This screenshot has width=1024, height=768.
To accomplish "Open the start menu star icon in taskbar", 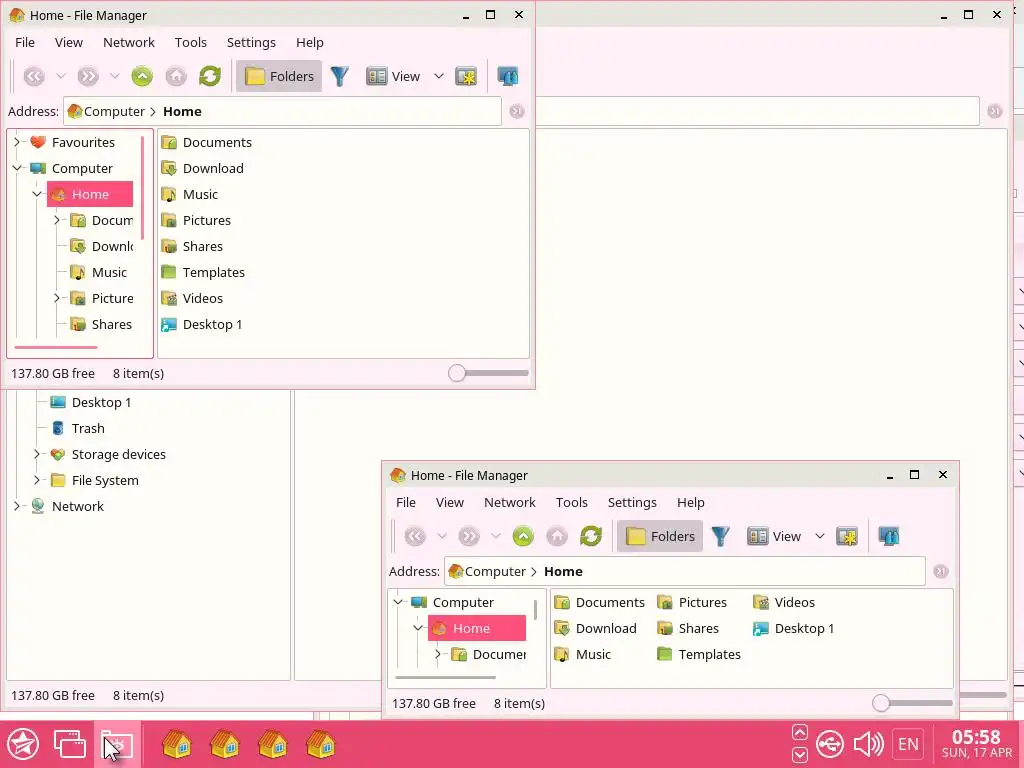I will (23, 744).
